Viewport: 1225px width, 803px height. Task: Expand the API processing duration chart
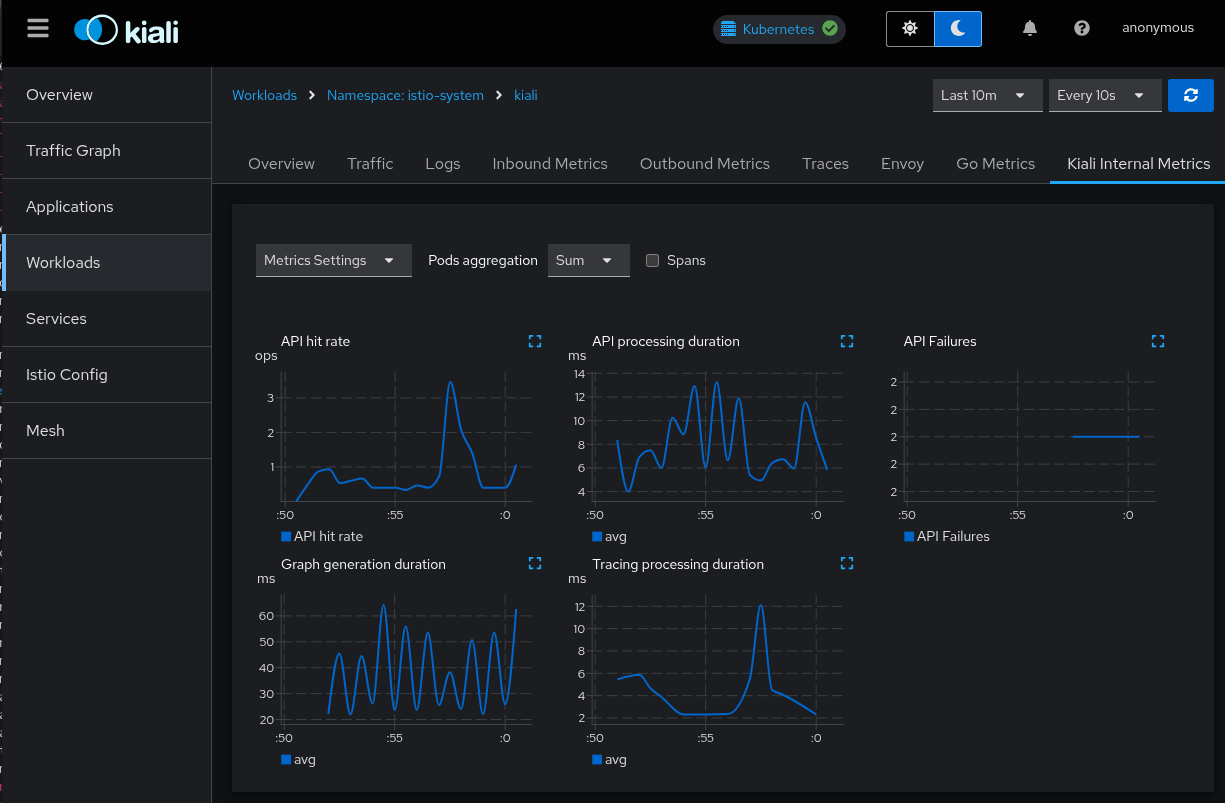pos(847,341)
